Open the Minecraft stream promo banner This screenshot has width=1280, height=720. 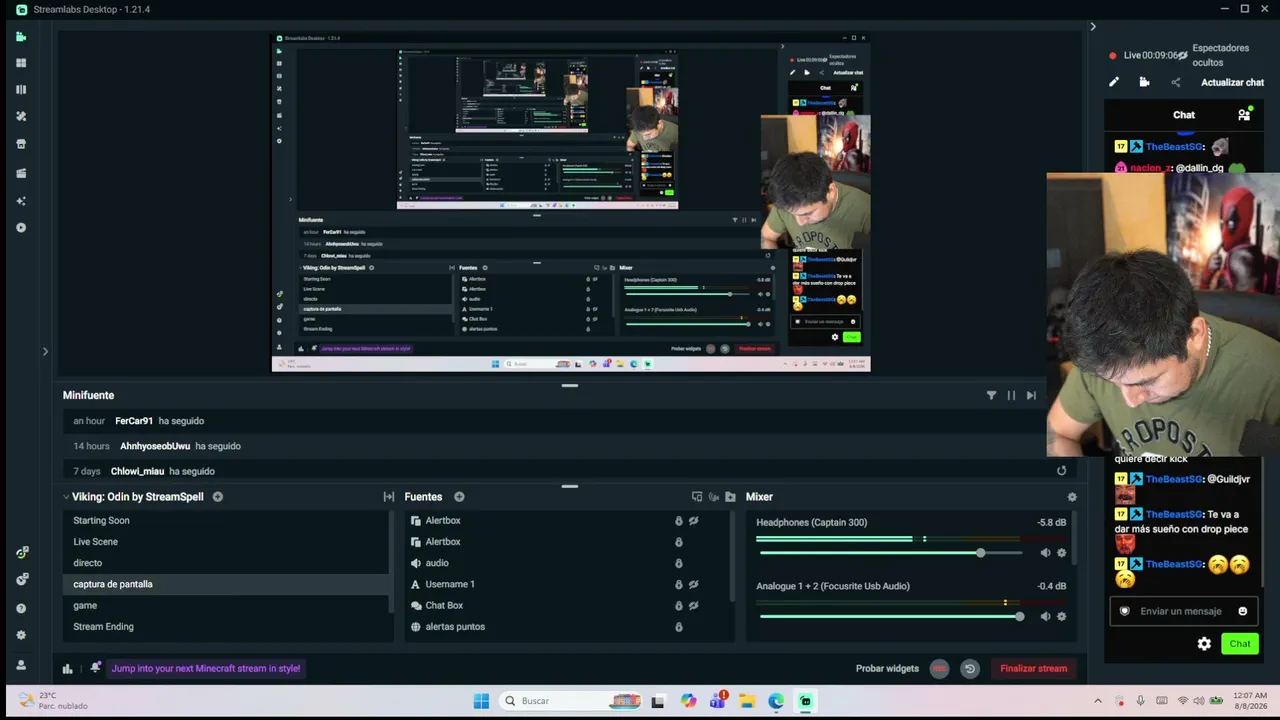[x=206, y=669]
